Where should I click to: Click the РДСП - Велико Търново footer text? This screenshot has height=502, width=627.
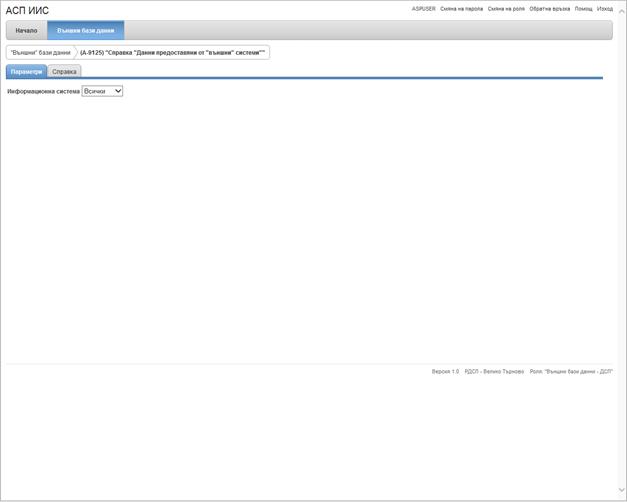[494, 372]
